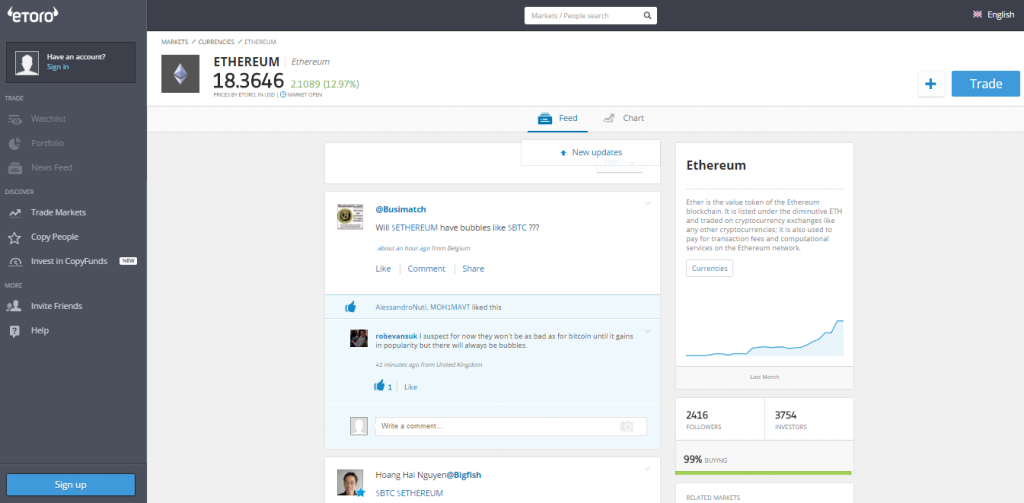Click the Help question mark item
Image resolution: width=1024 pixels, height=503 pixels.
coord(39,330)
